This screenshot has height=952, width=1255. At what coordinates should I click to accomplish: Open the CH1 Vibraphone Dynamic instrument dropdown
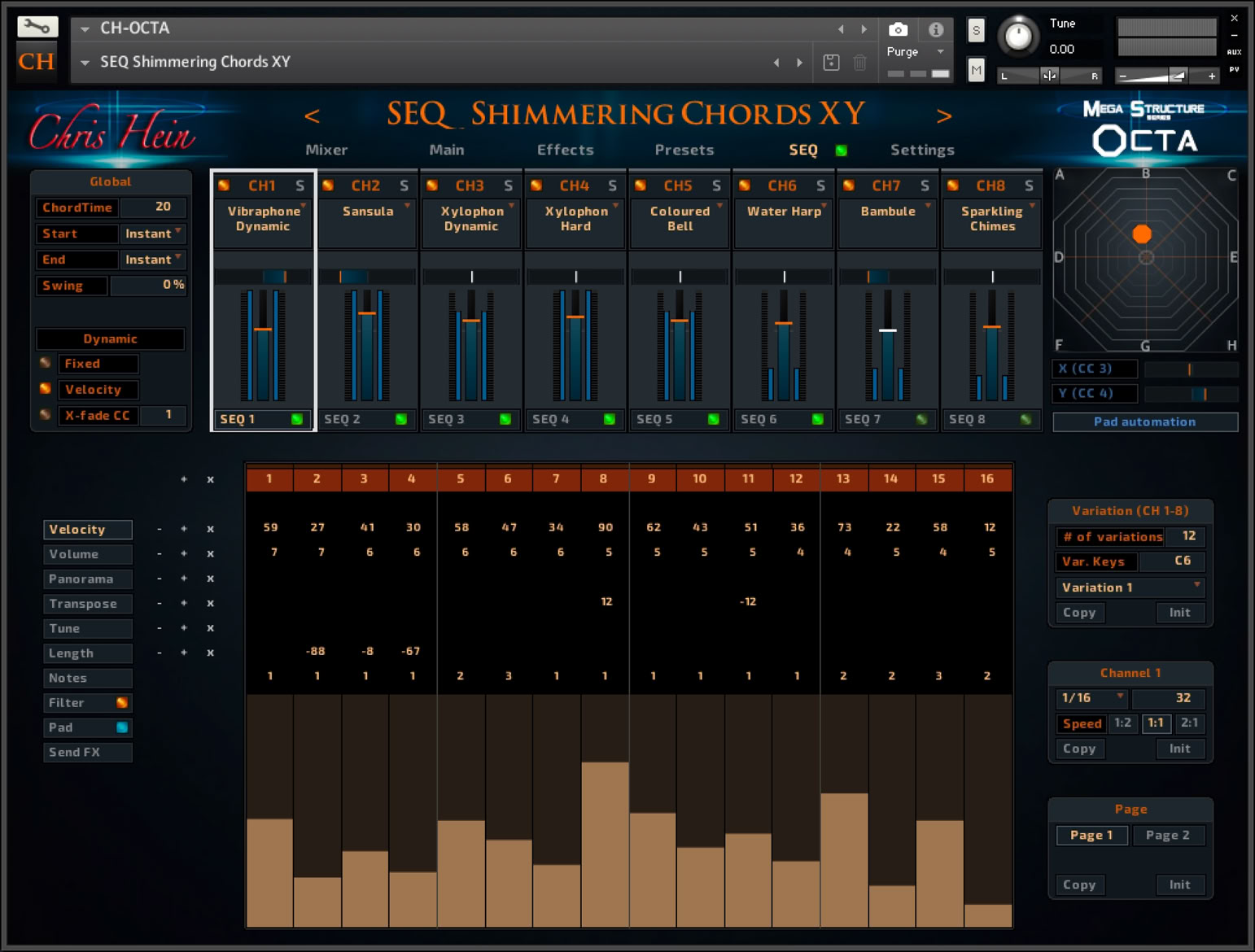(263, 223)
